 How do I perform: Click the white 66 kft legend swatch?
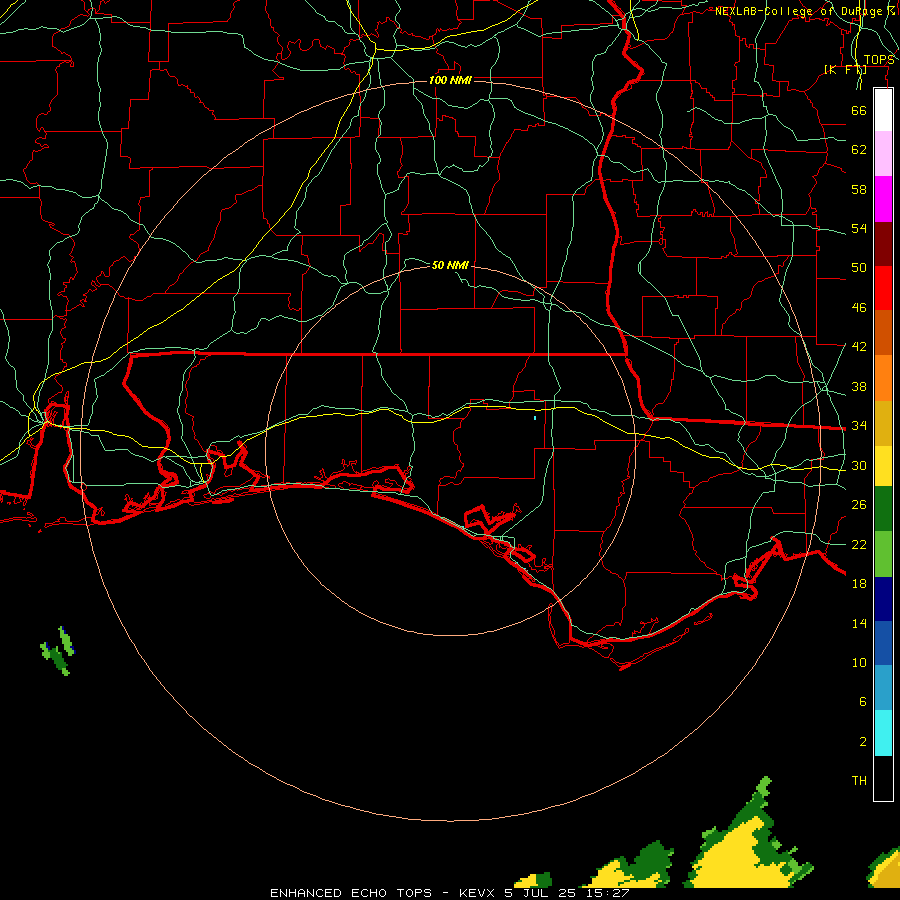[x=883, y=110]
